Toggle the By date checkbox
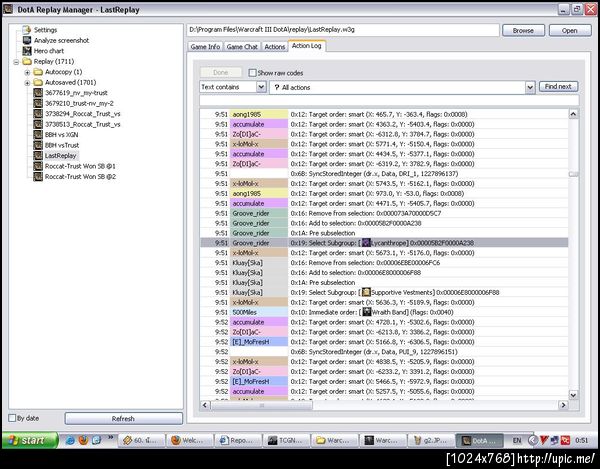This screenshot has width=600, height=469. [x=12, y=418]
